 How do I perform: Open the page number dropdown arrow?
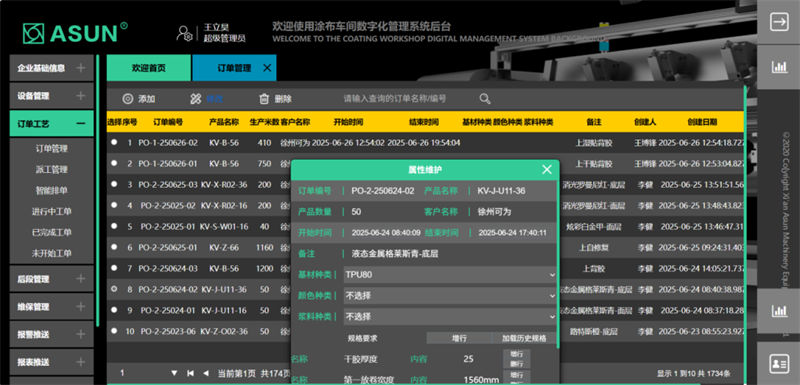pyautogui.click(x=174, y=373)
